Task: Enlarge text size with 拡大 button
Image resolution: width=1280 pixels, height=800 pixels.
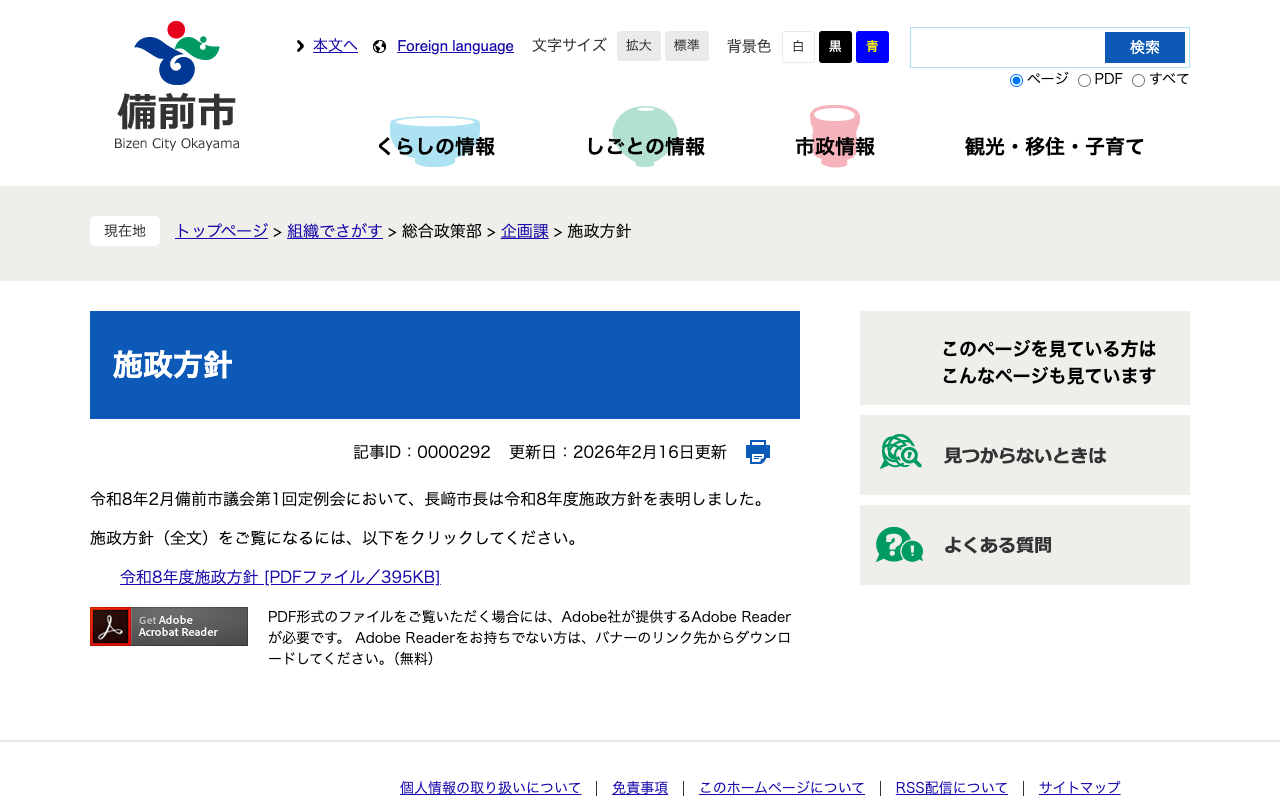Action: click(x=639, y=46)
